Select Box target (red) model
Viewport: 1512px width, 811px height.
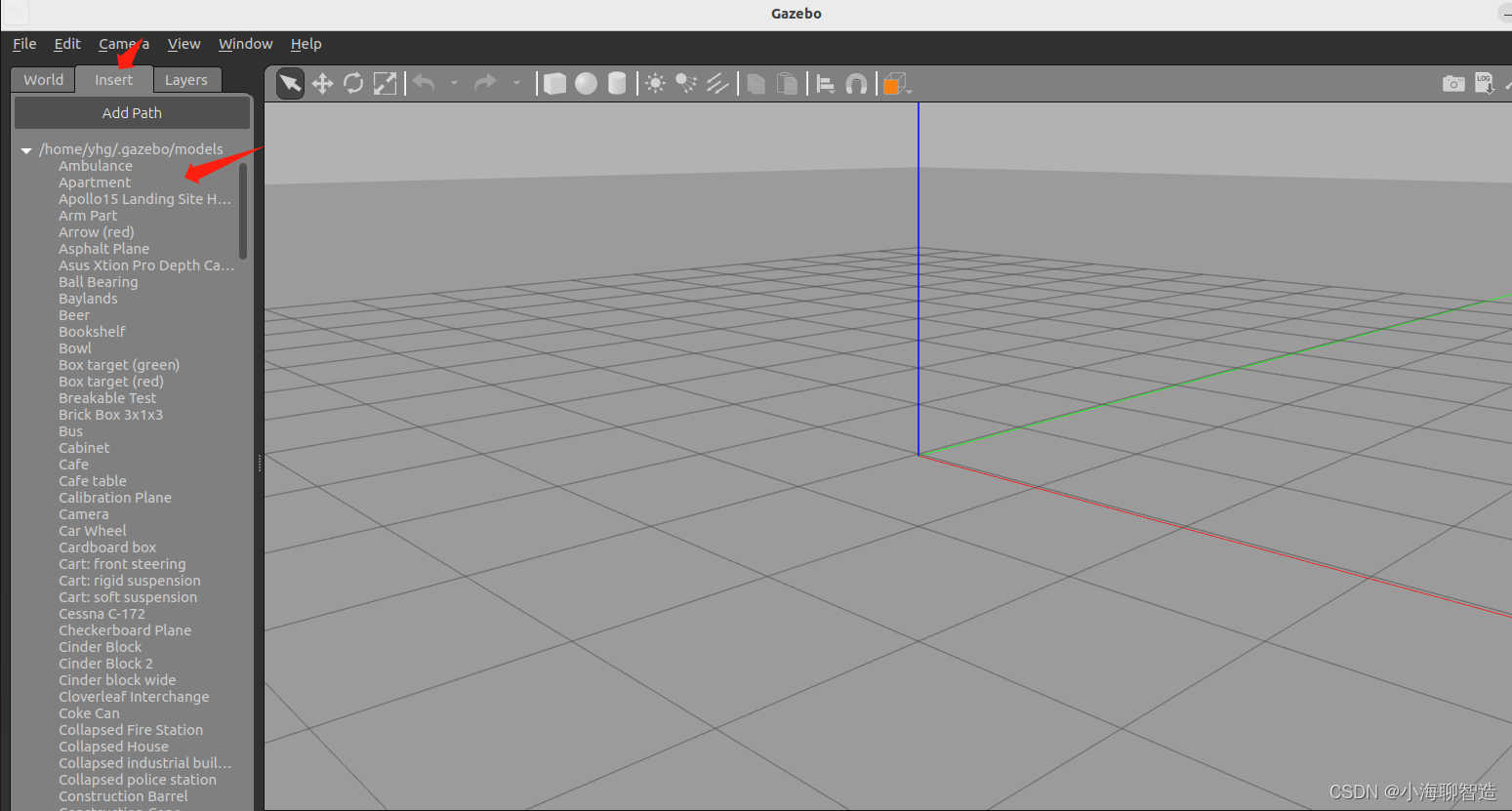(x=111, y=382)
